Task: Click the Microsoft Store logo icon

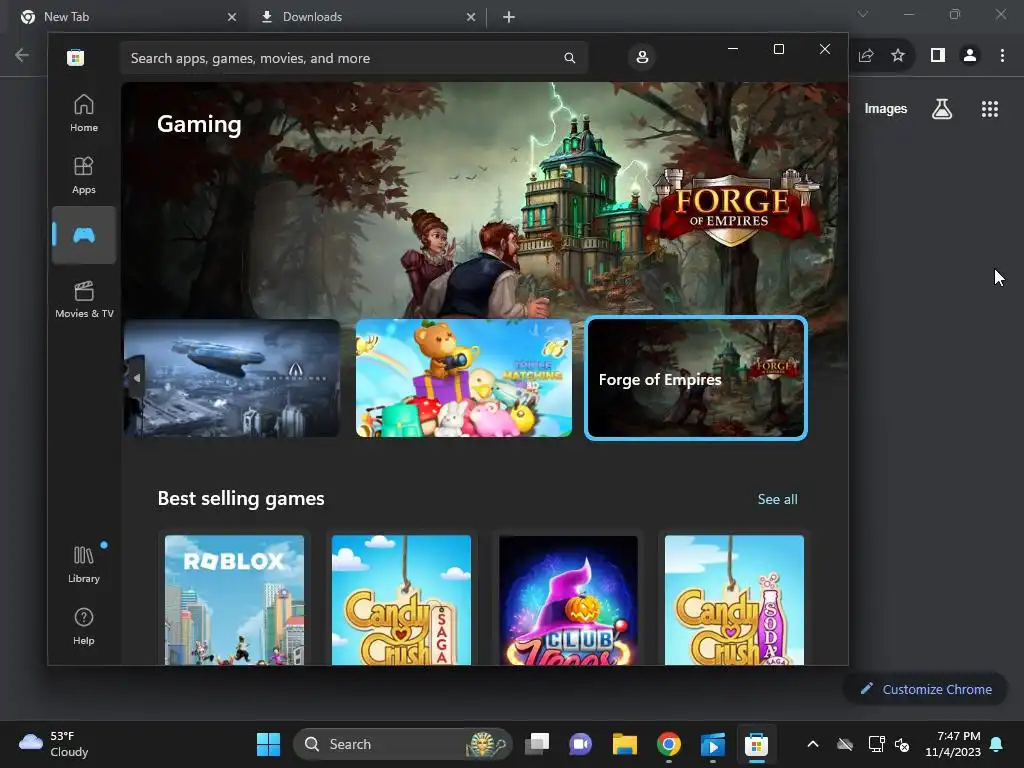Action: coord(75,58)
